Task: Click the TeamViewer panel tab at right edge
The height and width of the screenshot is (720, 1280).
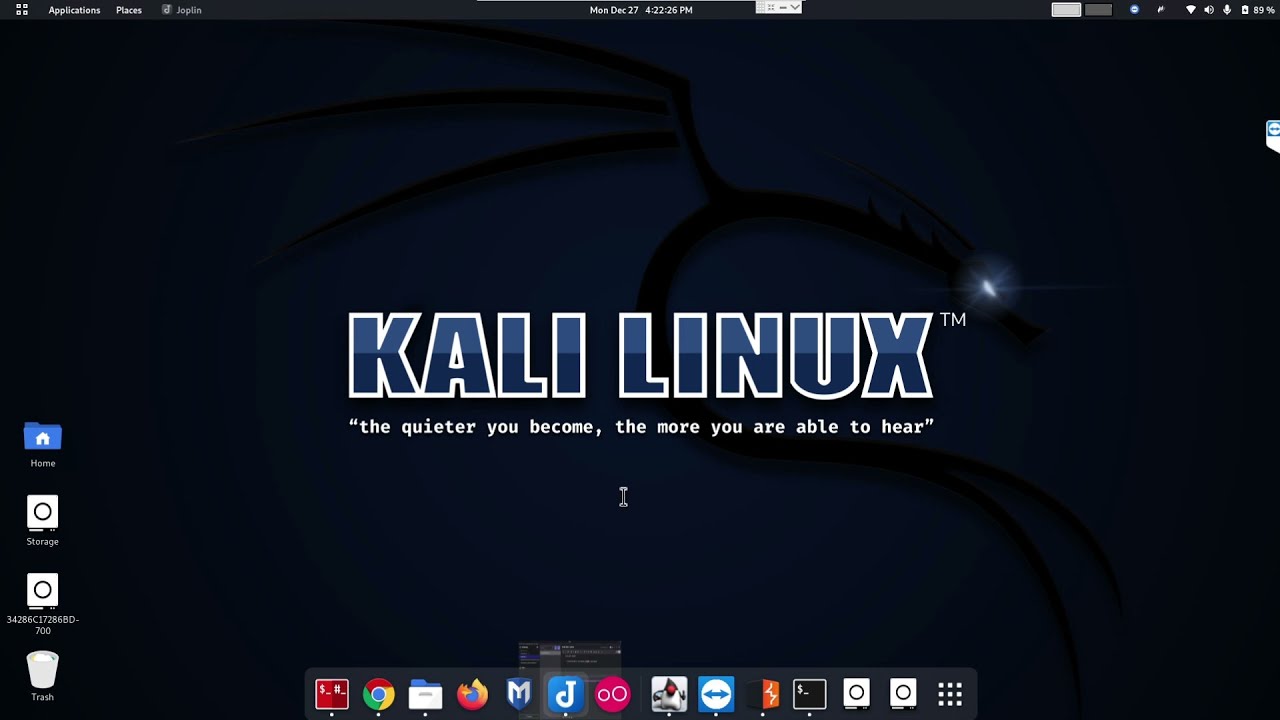Action: pyautogui.click(x=1273, y=135)
